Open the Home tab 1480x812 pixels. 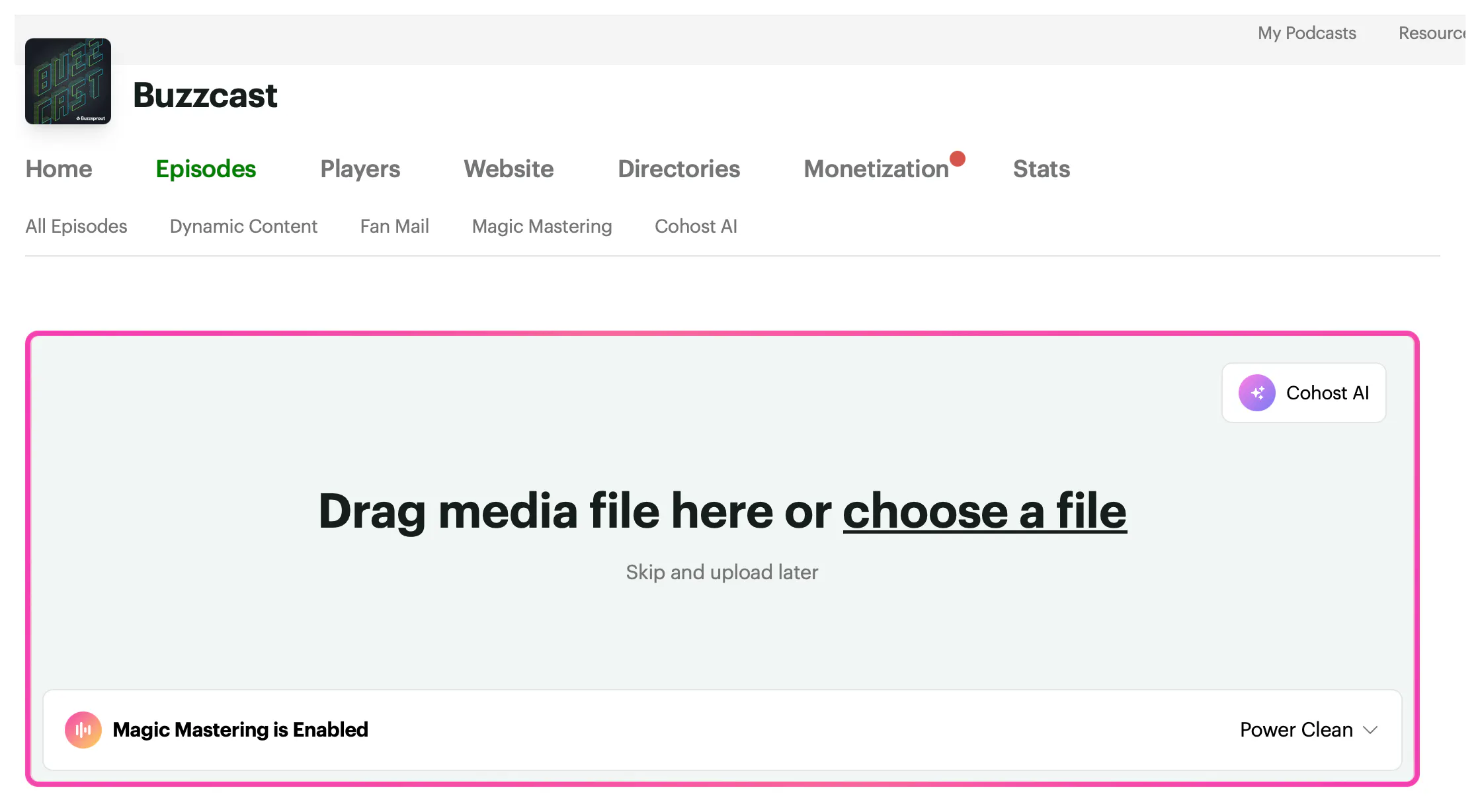pyautogui.click(x=59, y=169)
